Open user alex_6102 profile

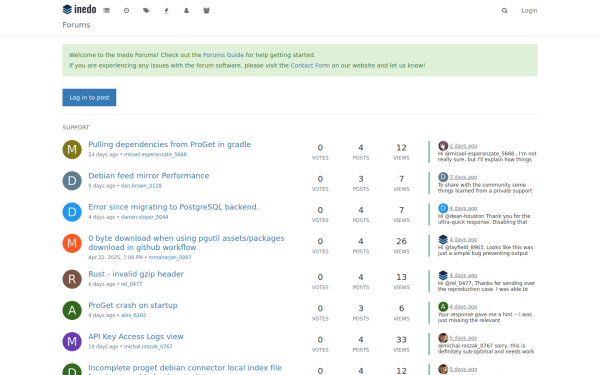point(133,315)
